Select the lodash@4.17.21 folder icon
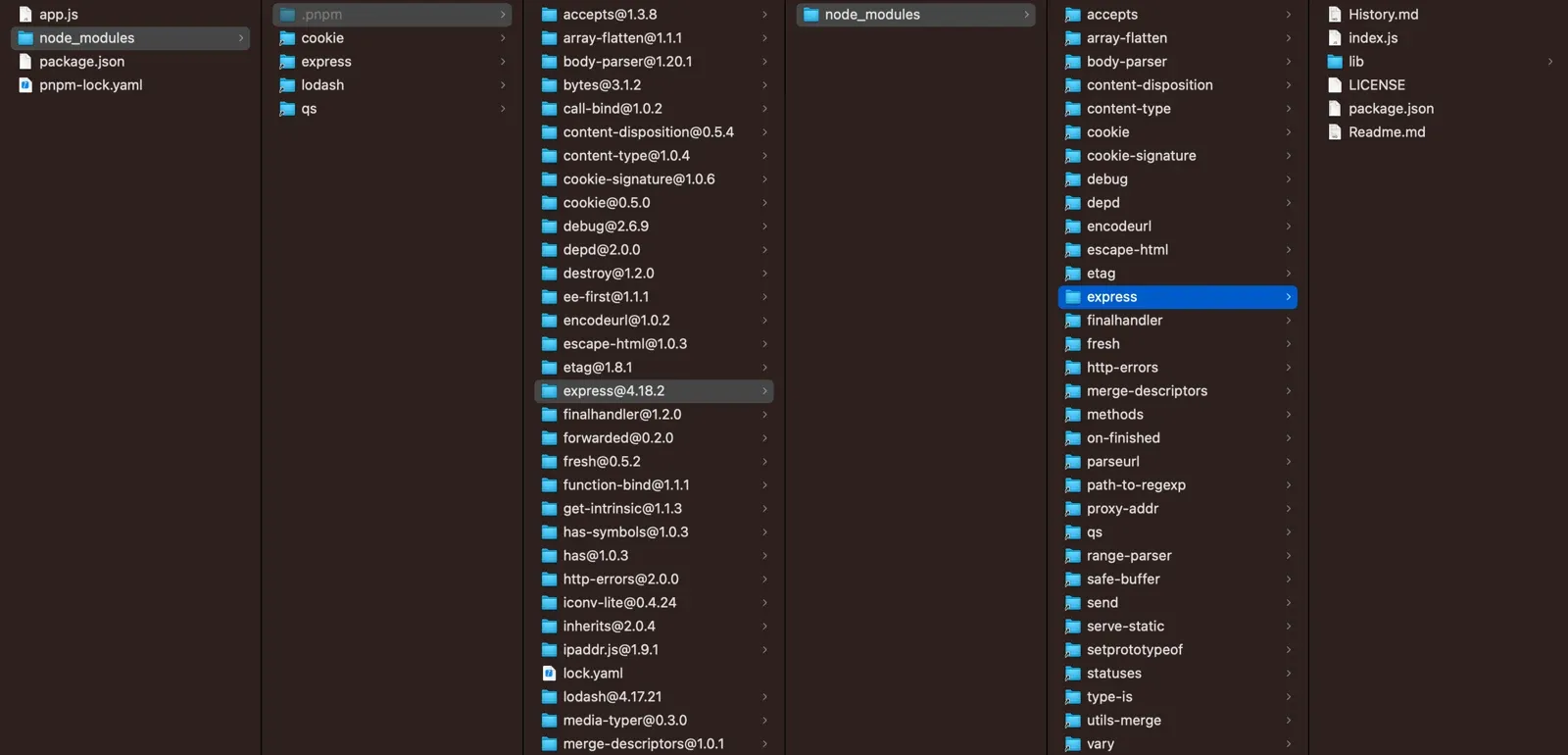 550,697
